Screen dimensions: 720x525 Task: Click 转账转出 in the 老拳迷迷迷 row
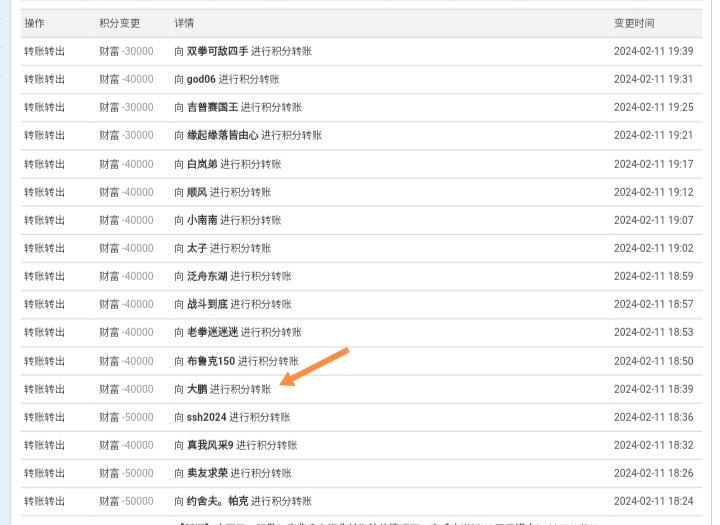pyautogui.click(x=45, y=332)
